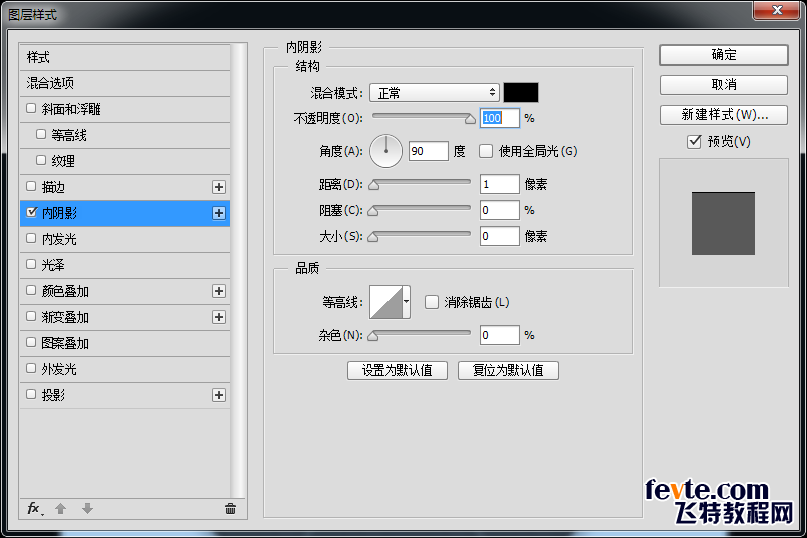Click the styles list vertical scrollbar
Image resolution: width=807 pixels, height=538 pixels.
238,270
